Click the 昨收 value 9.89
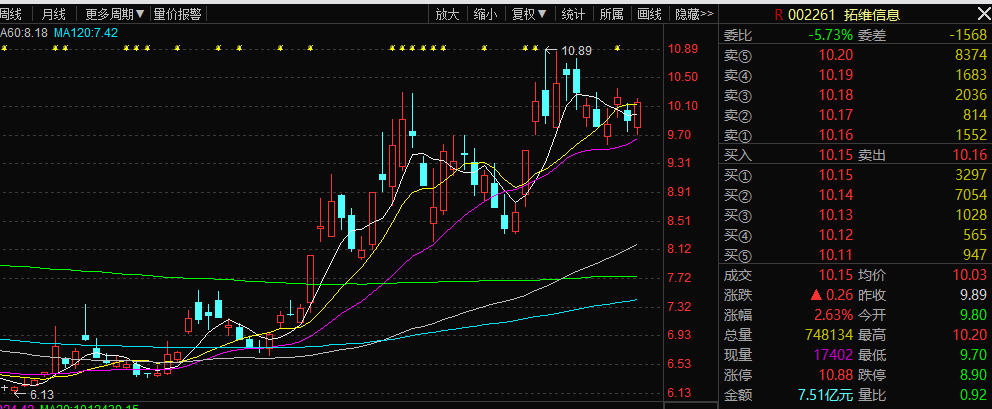The height and width of the screenshot is (409, 992). point(974,294)
